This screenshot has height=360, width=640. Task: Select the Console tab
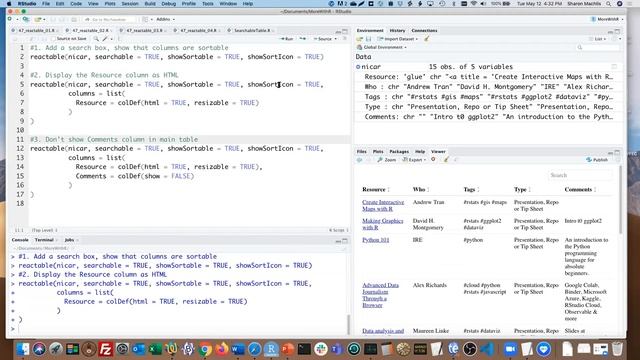point(20,240)
